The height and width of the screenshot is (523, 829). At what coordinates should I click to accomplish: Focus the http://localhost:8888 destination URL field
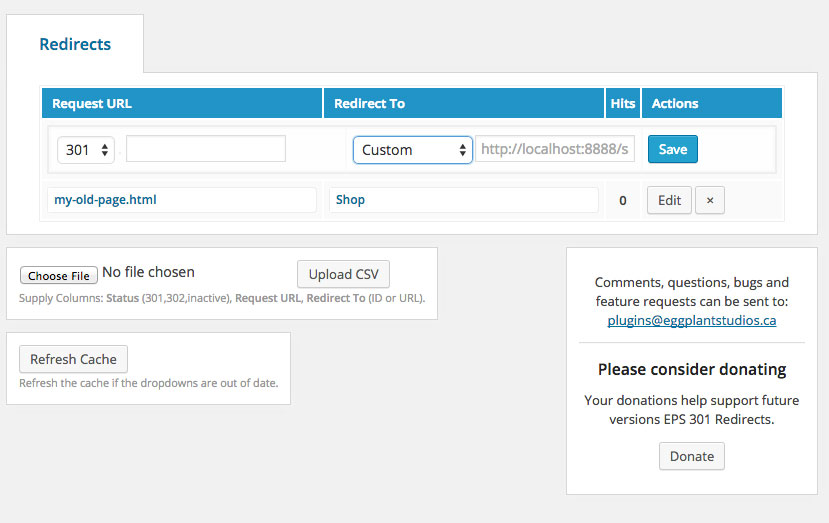pyautogui.click(x=555, y=149)
